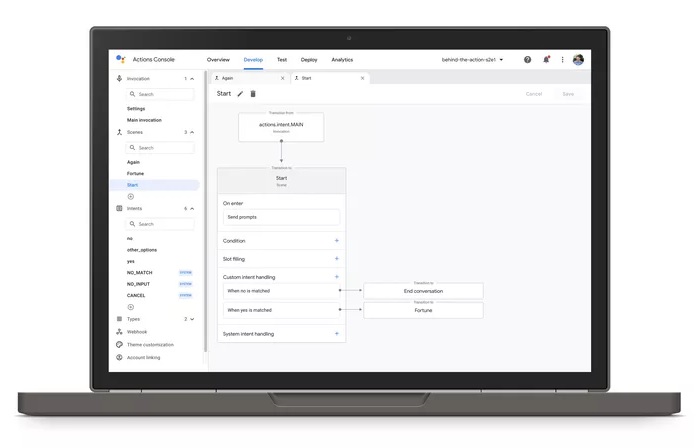Open the NO_INPUT system intent

138,284
